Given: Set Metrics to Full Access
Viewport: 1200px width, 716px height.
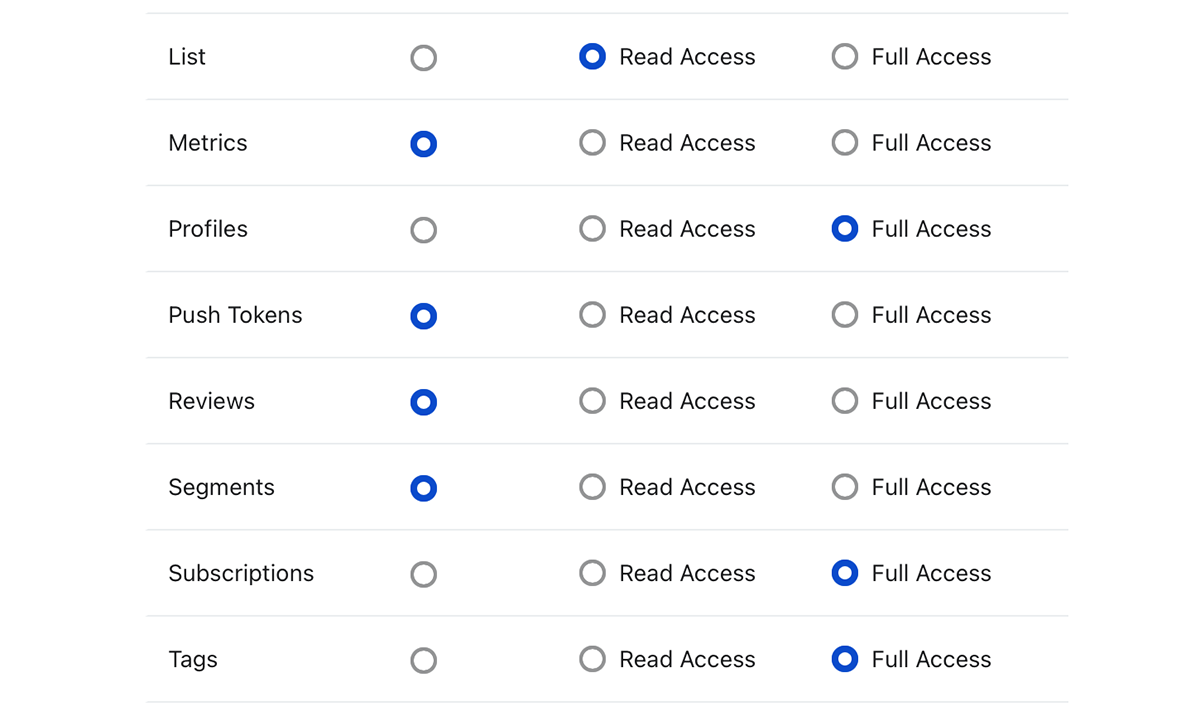Looking at the screenshot, I should tap(845, 143).
